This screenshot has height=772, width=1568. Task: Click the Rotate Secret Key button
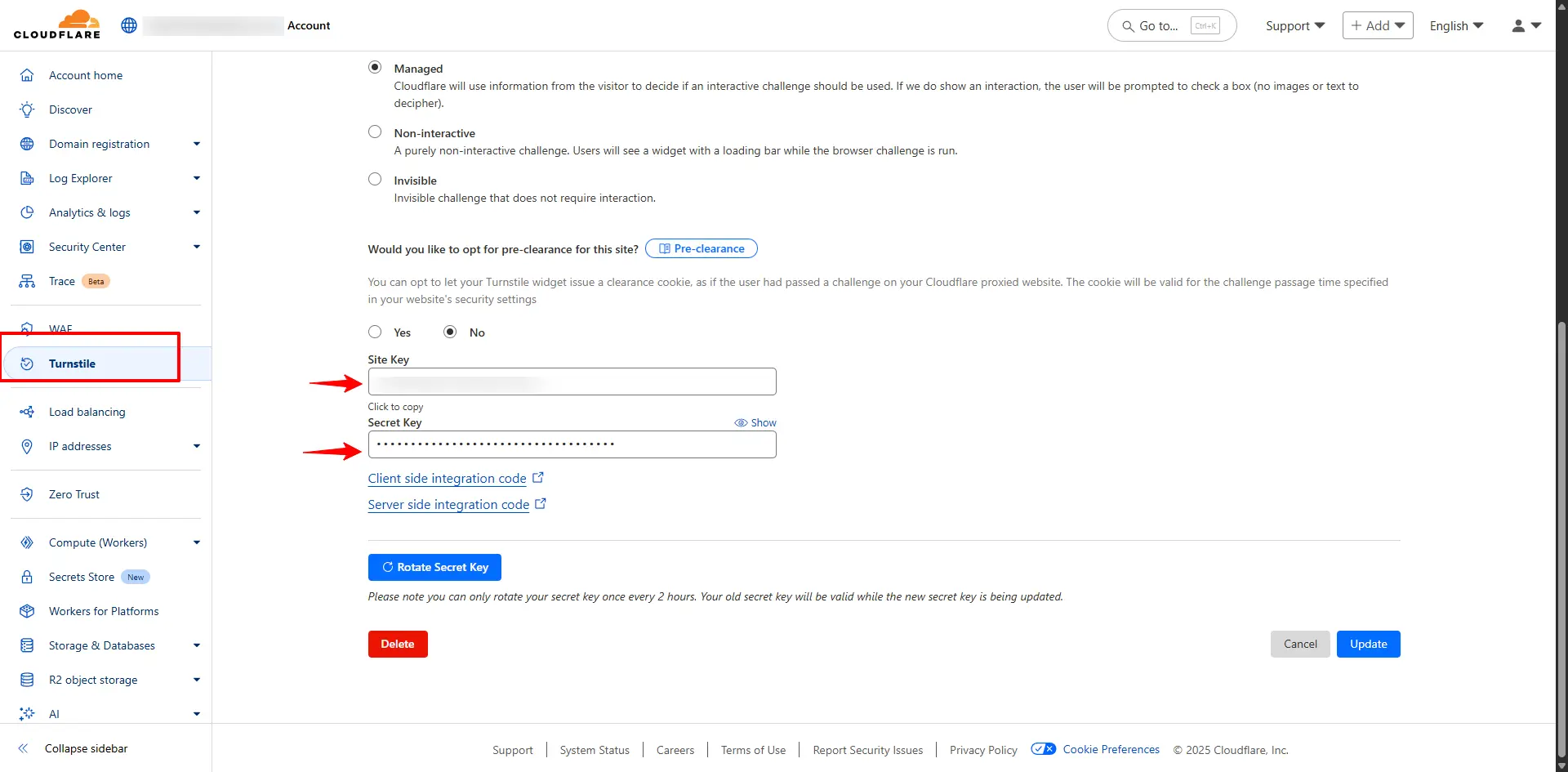[x=434, y=567]
